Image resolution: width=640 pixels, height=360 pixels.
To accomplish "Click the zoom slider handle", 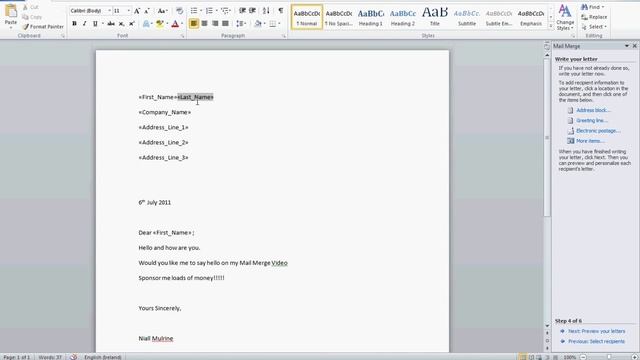I will coord(609,357).
